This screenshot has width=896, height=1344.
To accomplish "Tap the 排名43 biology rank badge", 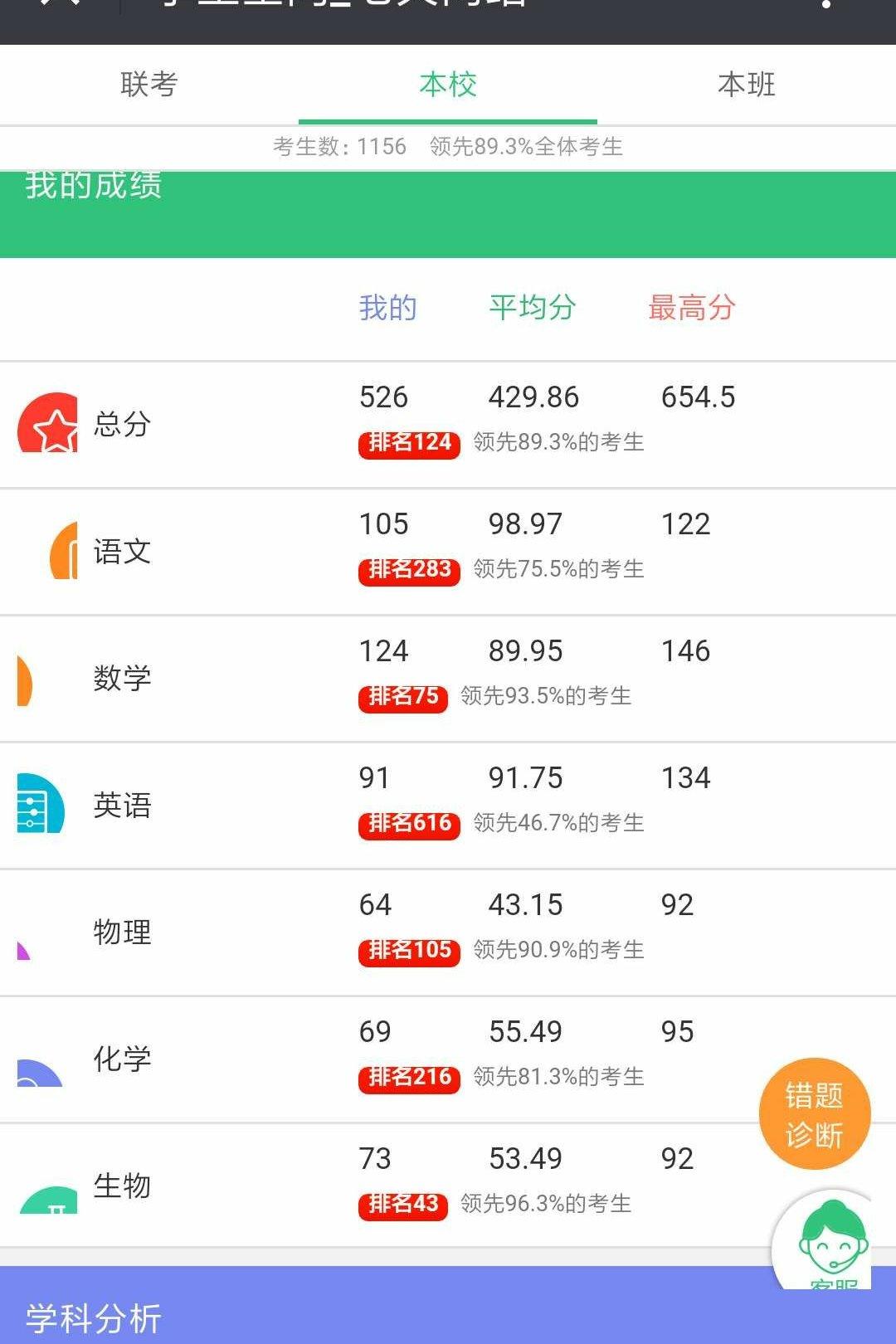I will pos(403,1205).
